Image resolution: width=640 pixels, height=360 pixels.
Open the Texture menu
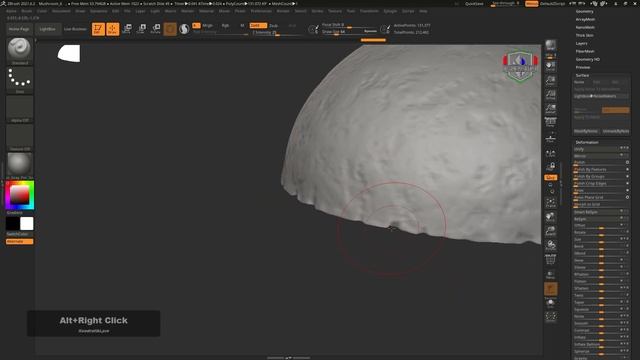coord(335,11)
